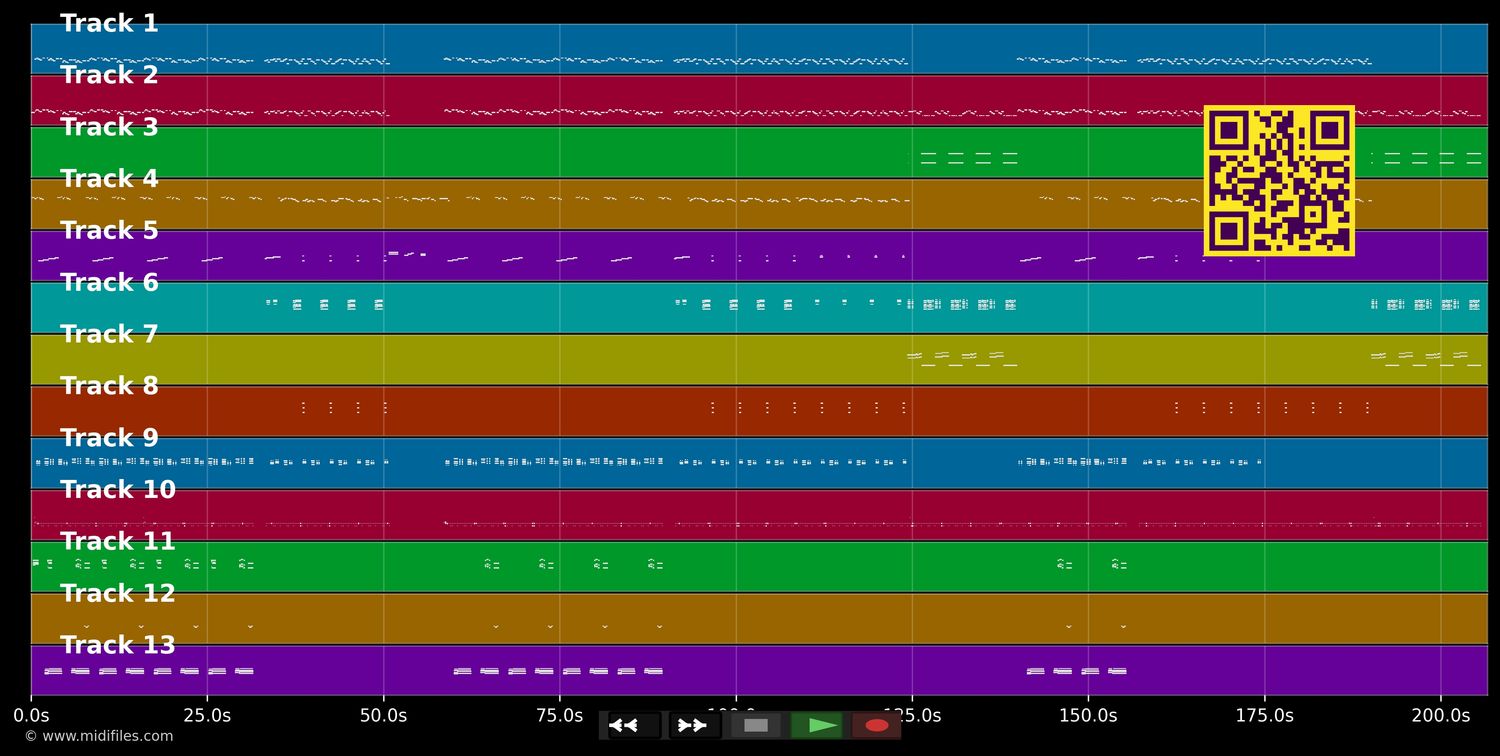Viewport: 1500px width, 756px height.
Task: Select the Track 5 label
Action: tap(109, 231)
